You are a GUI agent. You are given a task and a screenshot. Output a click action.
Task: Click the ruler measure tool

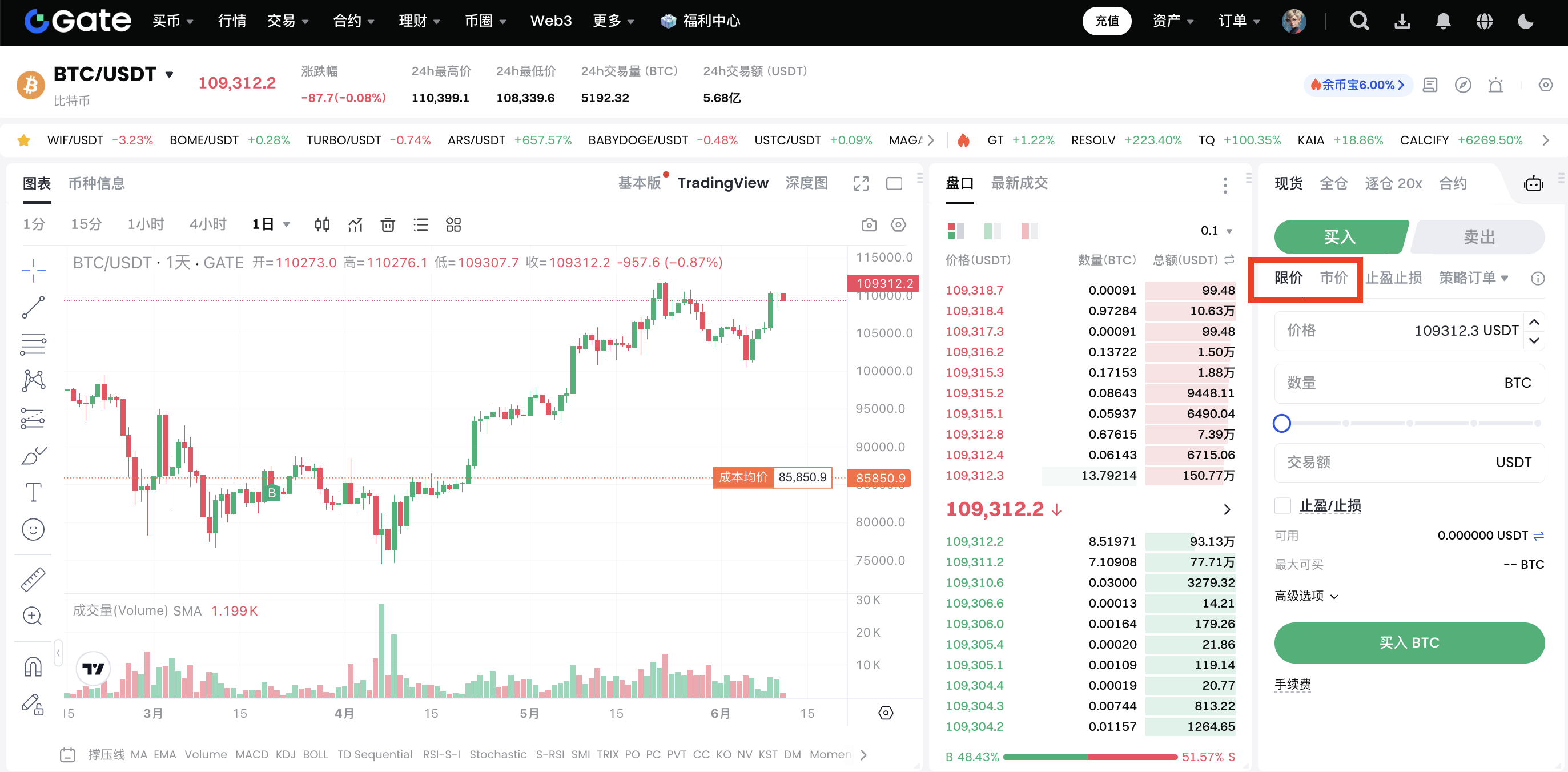(33, 579)
